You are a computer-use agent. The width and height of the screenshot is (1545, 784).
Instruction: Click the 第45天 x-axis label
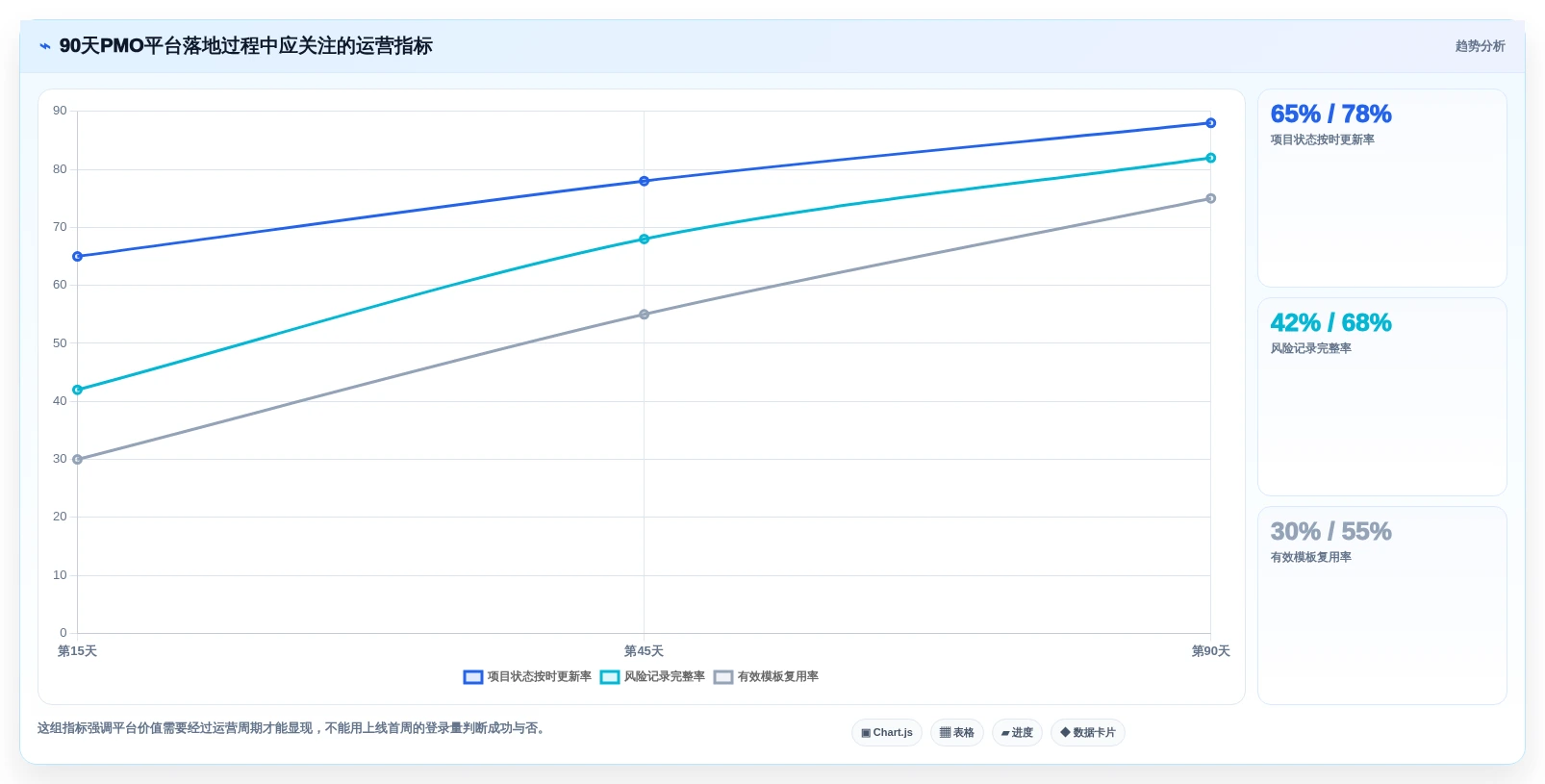click(x=645, y=651)
